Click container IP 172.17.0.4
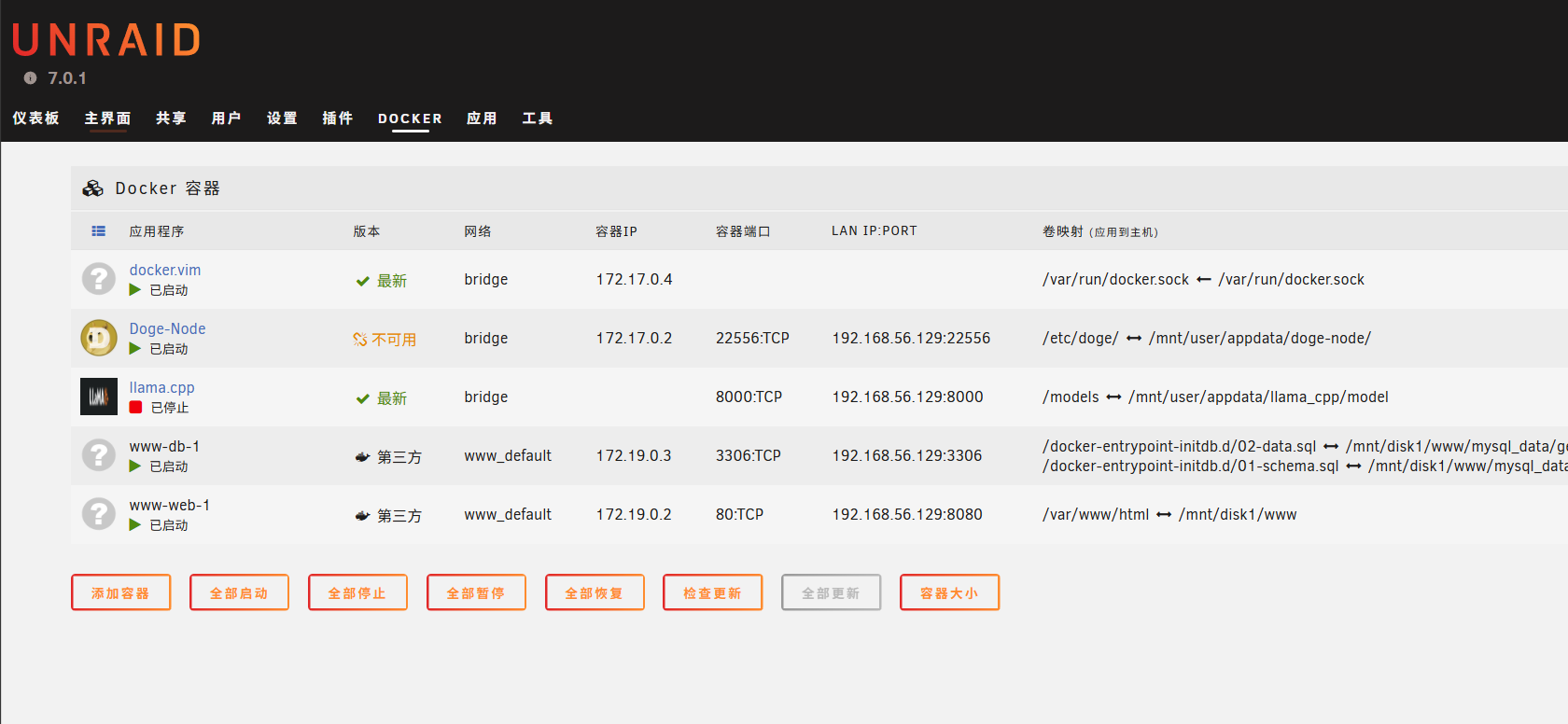The width and height of the screenshot is (1568, 724). pos(634,279)
